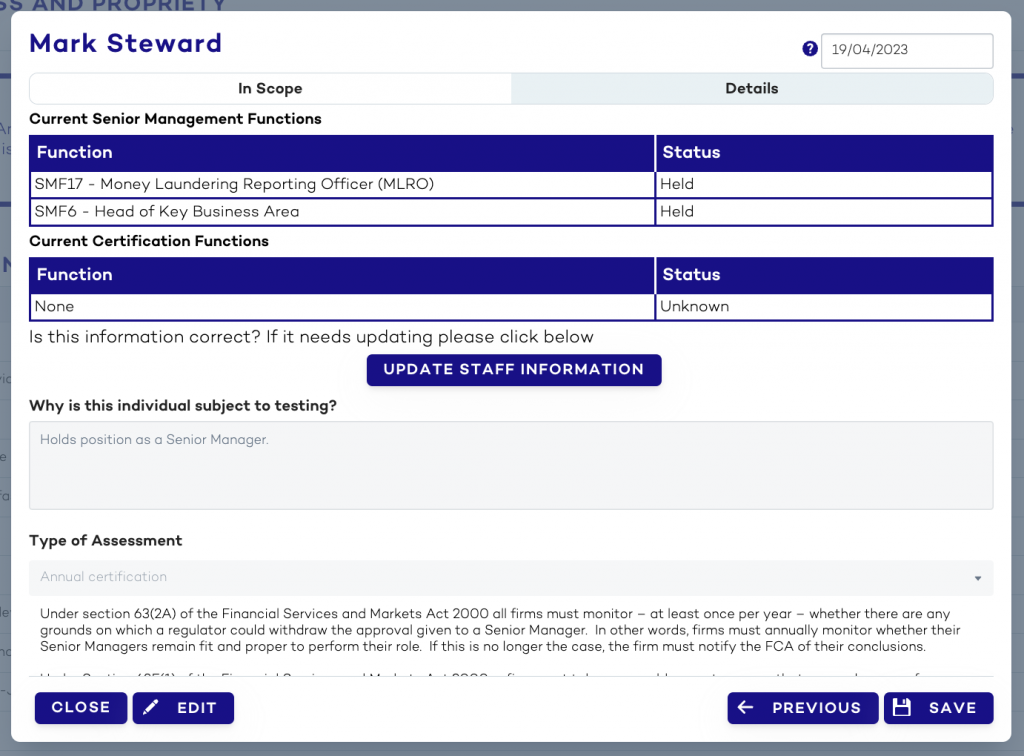The width and height of the screenshot is (1024, 756).
Task: Click the Type of Assessment label
Action: coord(105,541)
